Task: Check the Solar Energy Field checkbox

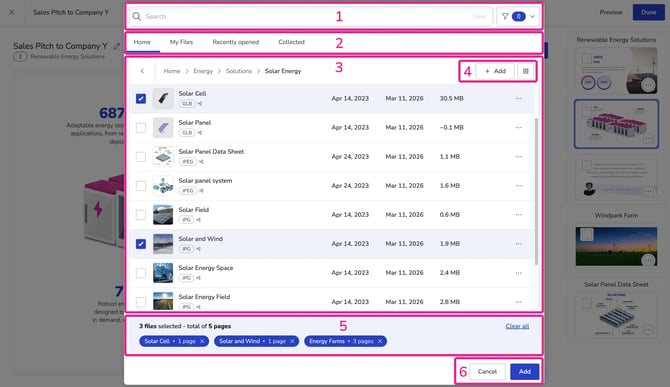Action: 141,302
